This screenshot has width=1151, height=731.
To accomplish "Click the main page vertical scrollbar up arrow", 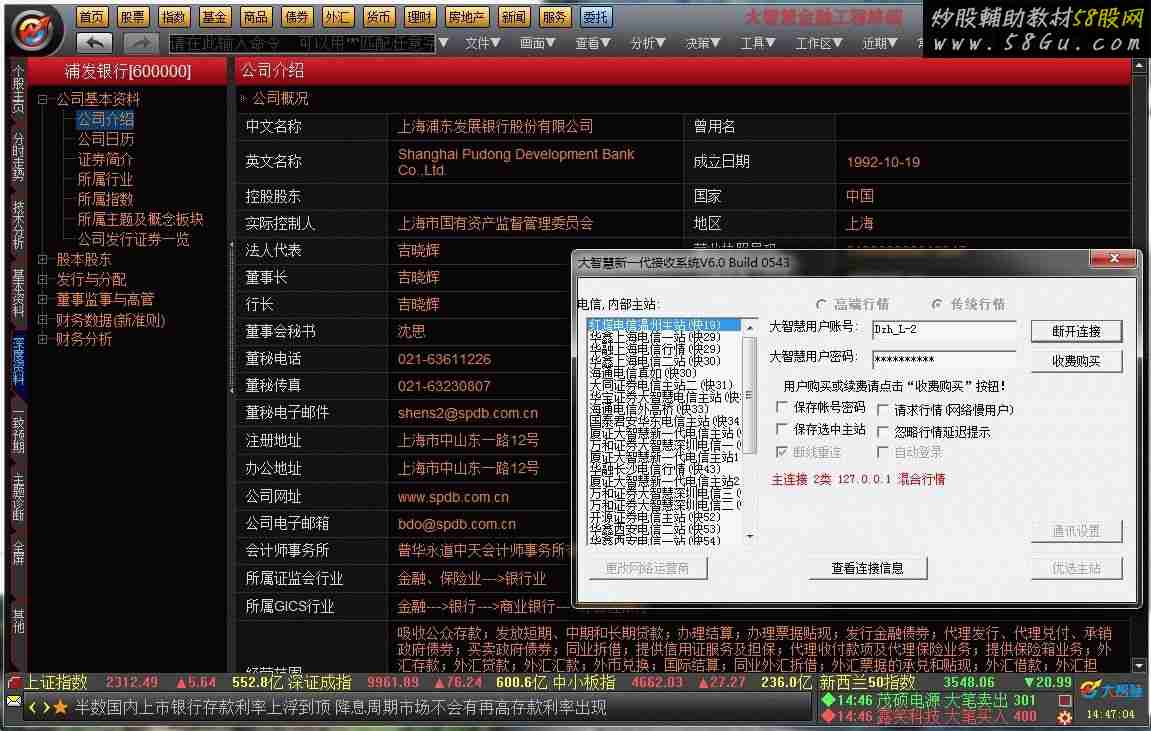I will [x=1139, y=66].
